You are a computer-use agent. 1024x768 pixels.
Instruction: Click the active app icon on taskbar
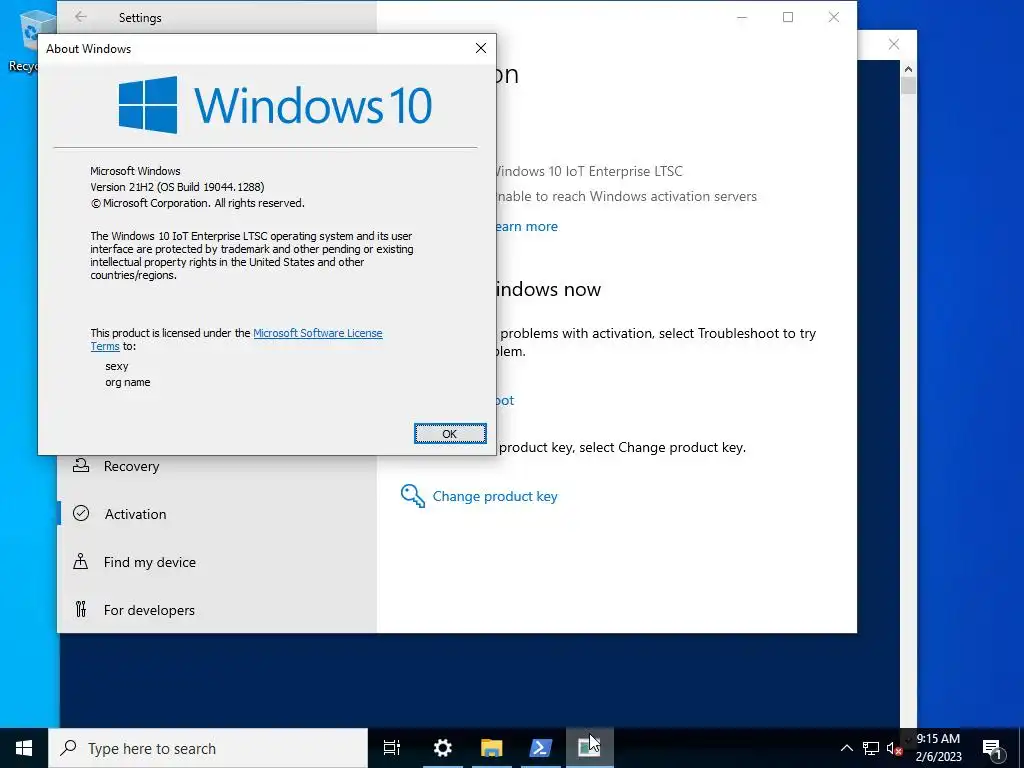pos(589,748)
